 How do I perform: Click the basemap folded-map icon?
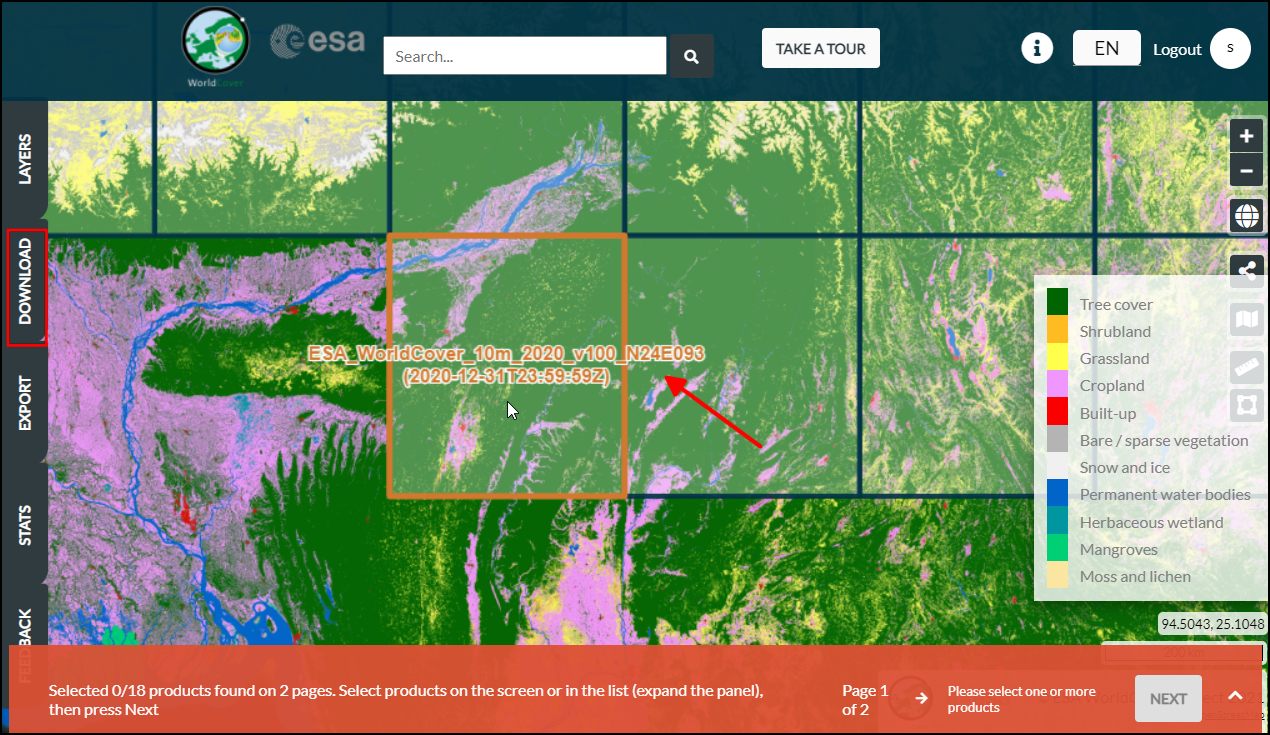(1246, 319)
